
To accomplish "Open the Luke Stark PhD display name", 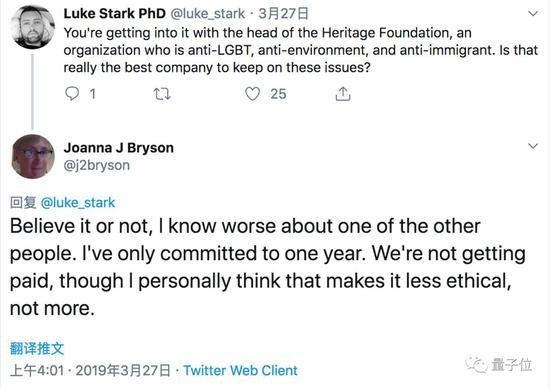I will 114,14.
